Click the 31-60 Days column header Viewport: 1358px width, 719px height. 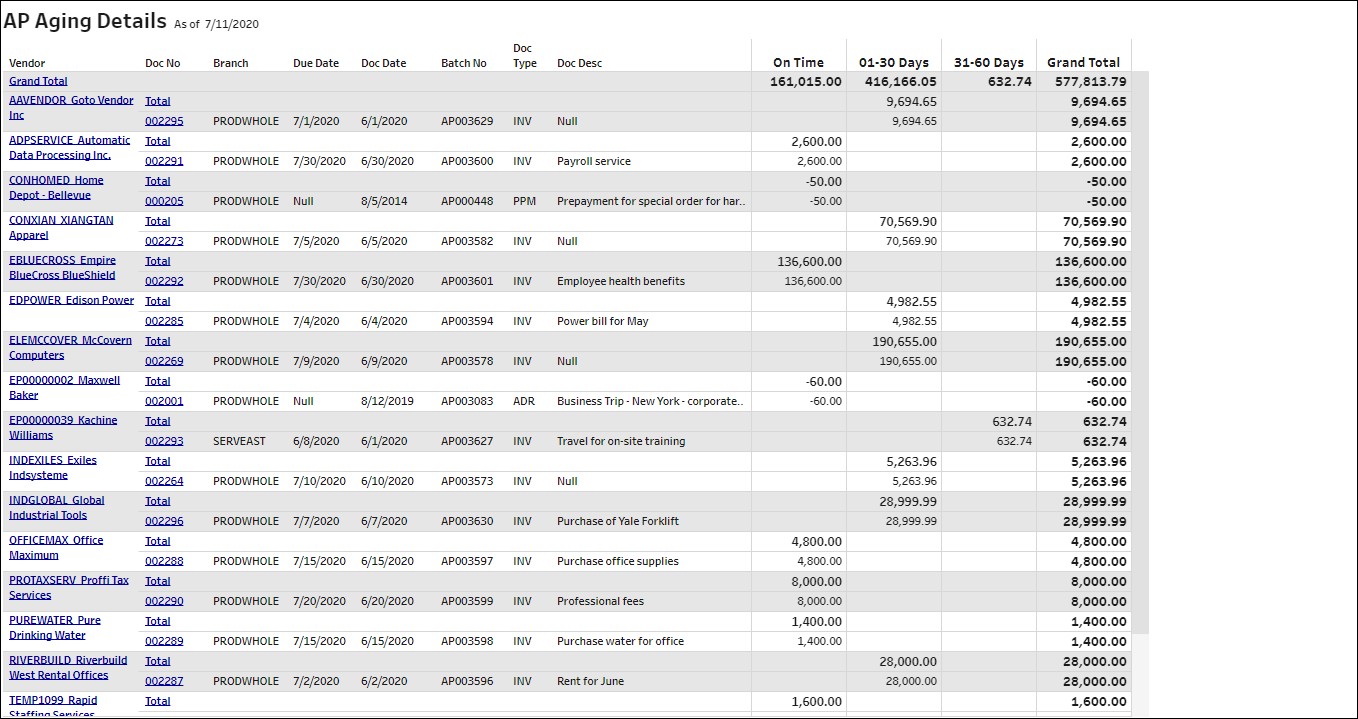click(989, 62)
